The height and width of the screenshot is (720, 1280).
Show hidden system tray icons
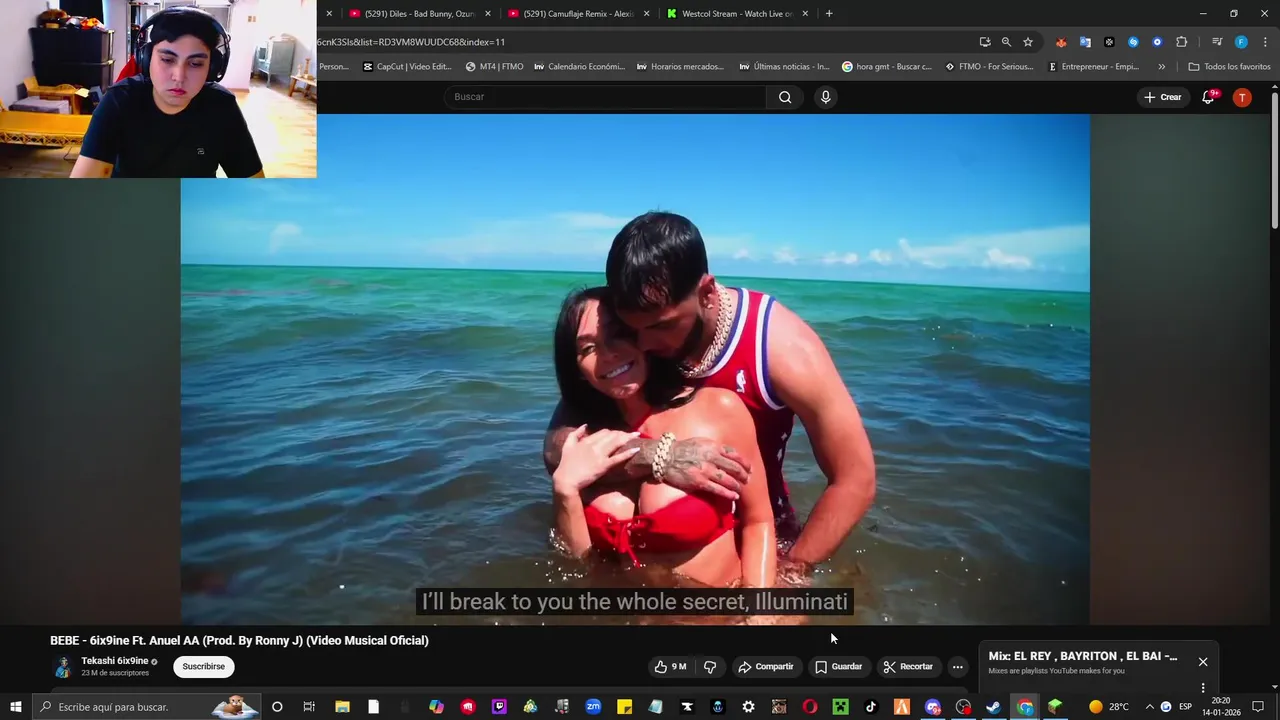pos(1149,707)
